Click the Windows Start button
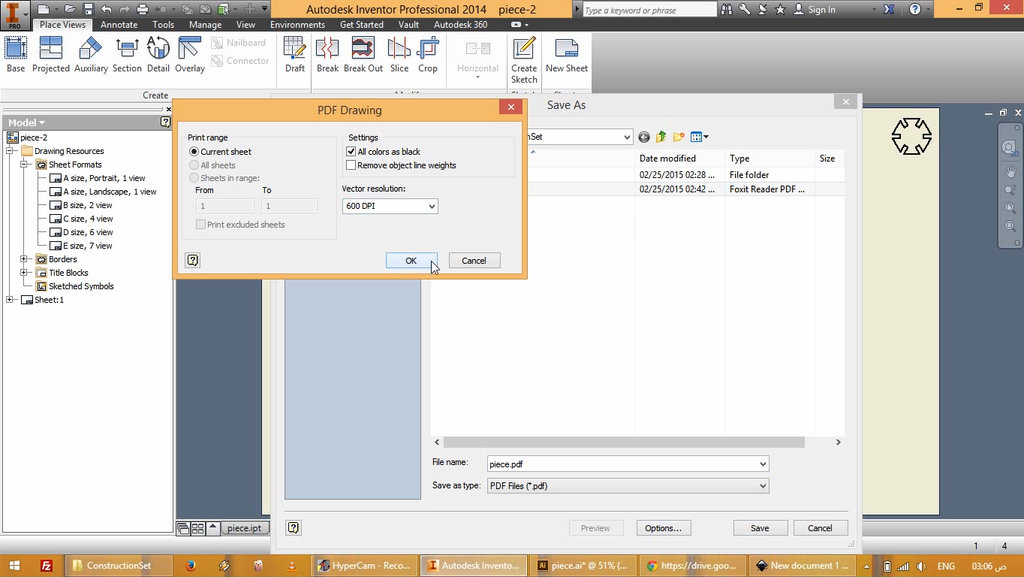This screenshot has height=577, width=1024. coord(14,565)
